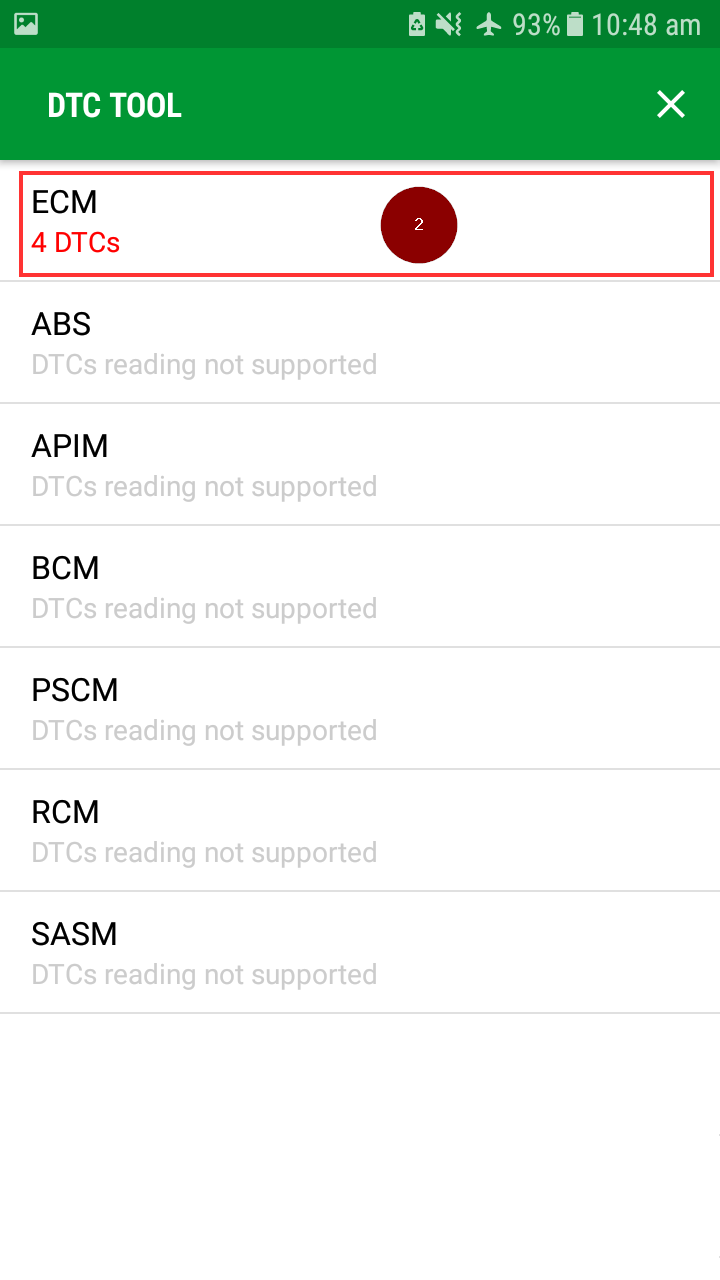
Task: Select the APIM module row
Action: coord(360,465)
